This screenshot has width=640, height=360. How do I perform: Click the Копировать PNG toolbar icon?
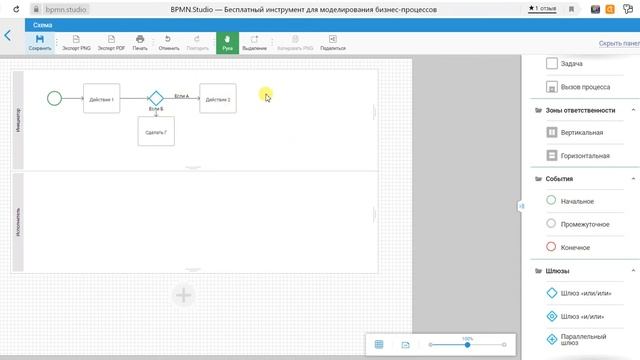[295, 43]
